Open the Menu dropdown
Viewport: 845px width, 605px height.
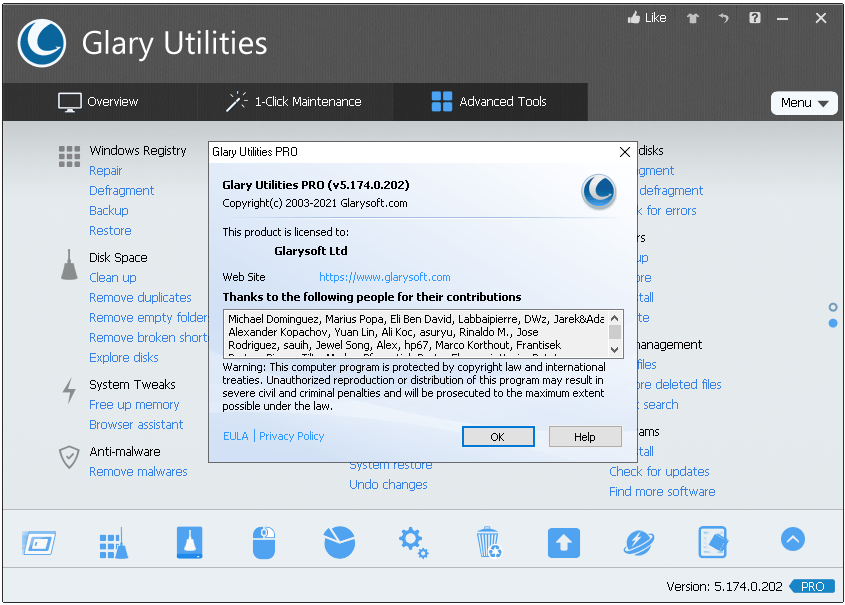pos(804,102)
